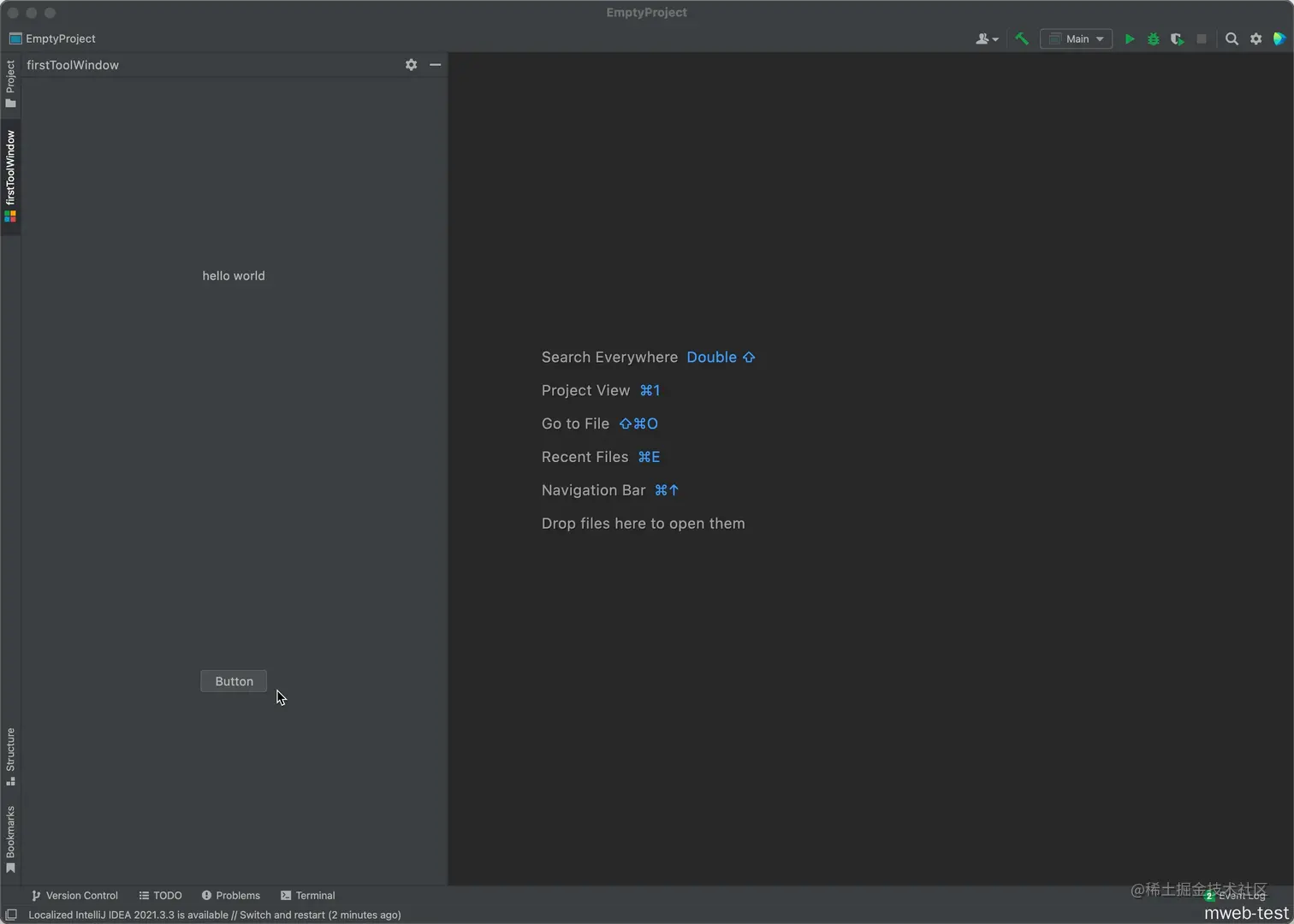The height and width of the screenshot is (924, 1294).
Task: Start debugging with the bug icon
Action: [x=1154, y=38]
